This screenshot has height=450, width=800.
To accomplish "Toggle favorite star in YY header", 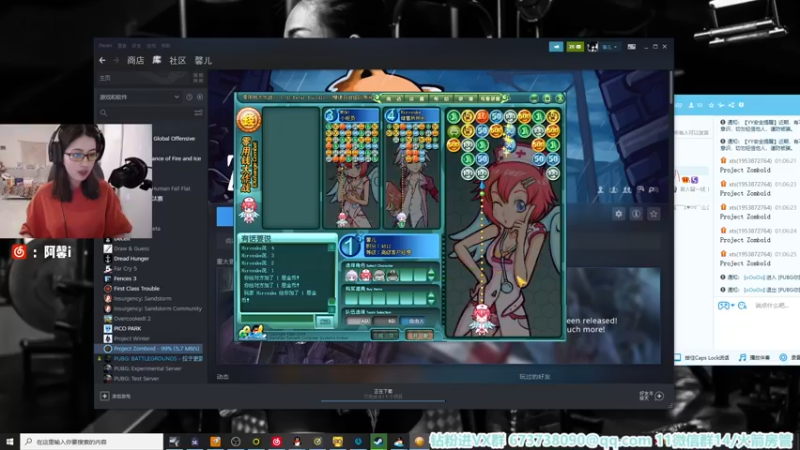I will point(711,105).
